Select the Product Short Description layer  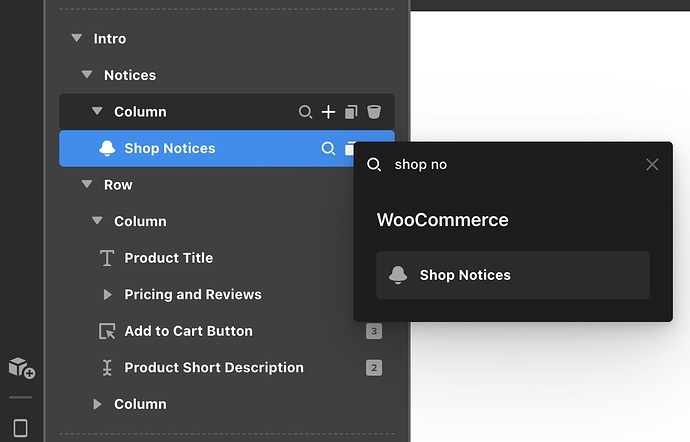point(213,368)
